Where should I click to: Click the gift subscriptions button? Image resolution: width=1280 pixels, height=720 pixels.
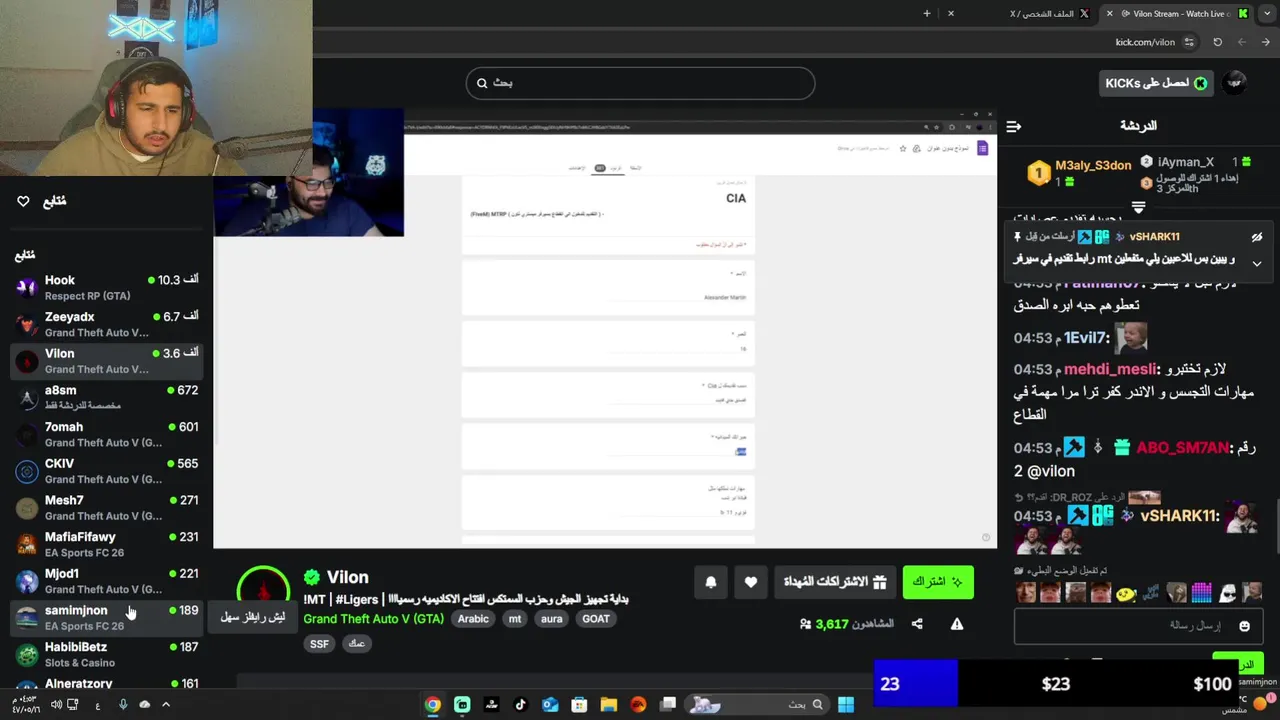point(834,582)
